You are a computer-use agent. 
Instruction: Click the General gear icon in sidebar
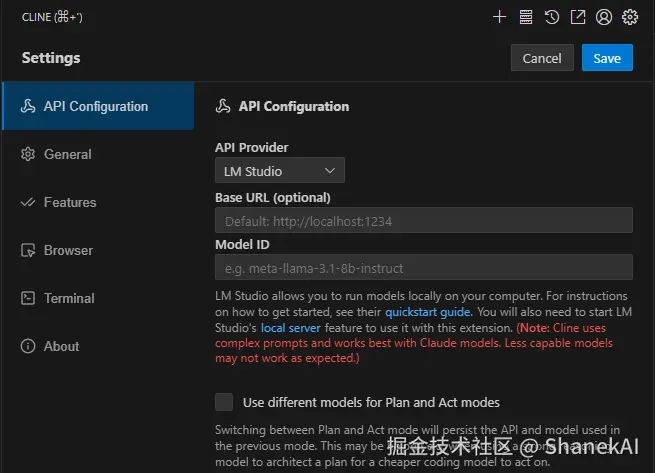tap(28, 154)
